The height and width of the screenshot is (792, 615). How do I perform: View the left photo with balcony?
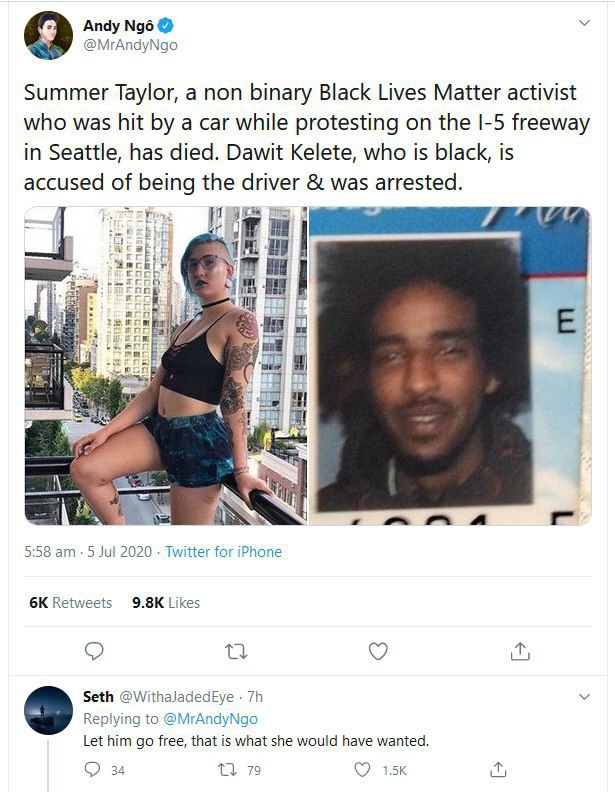click(166, 366)
